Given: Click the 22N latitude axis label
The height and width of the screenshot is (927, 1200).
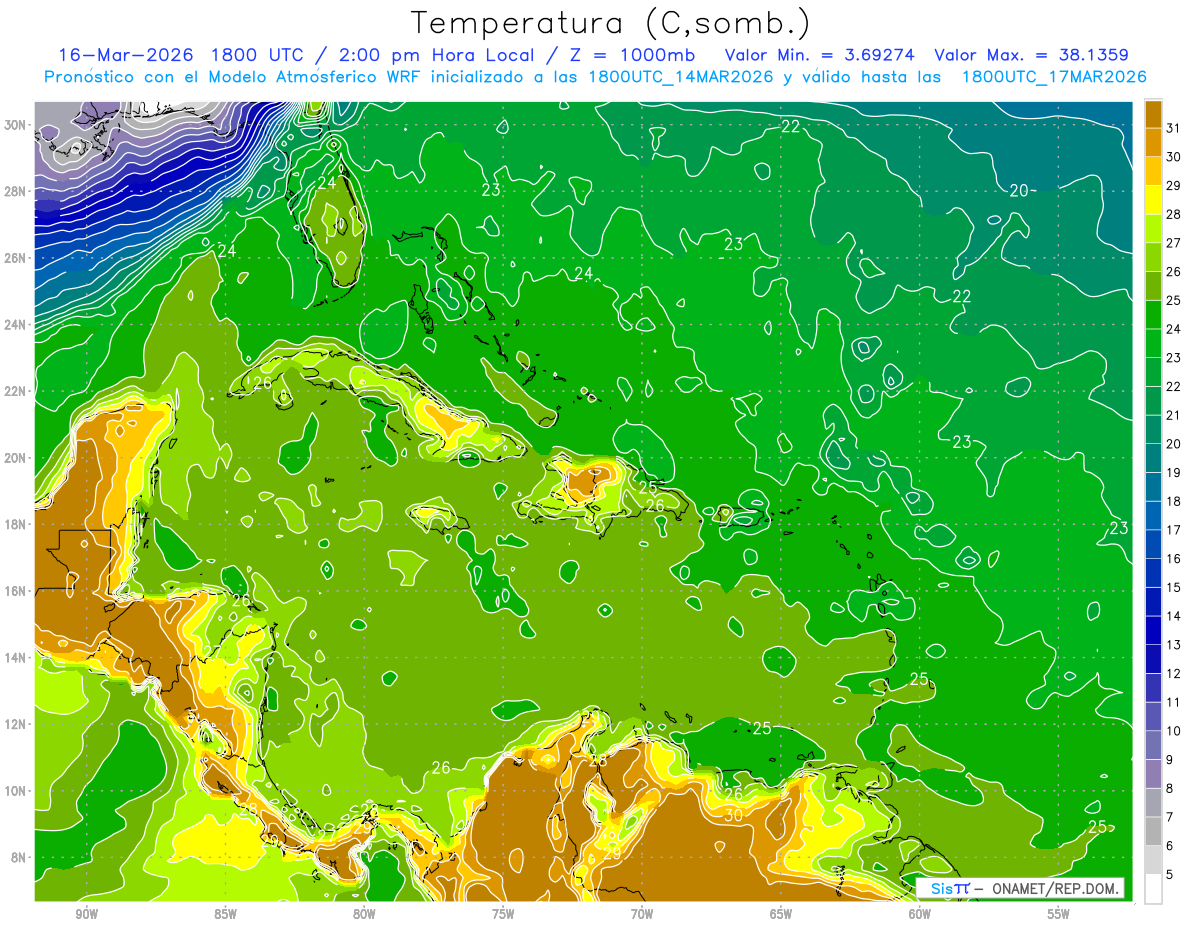Looking at the screenshot, I should click(16, 391).
